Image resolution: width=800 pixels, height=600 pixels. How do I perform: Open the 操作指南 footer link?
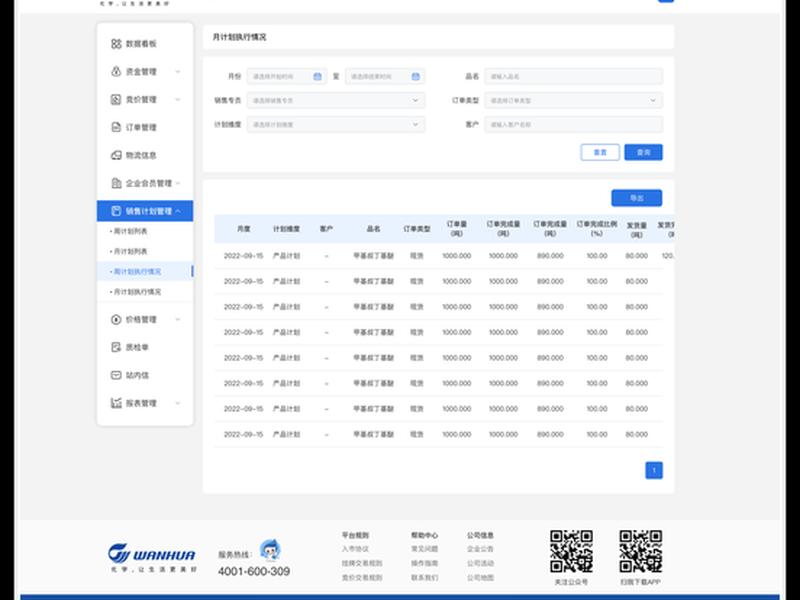[x=424, y=563]
